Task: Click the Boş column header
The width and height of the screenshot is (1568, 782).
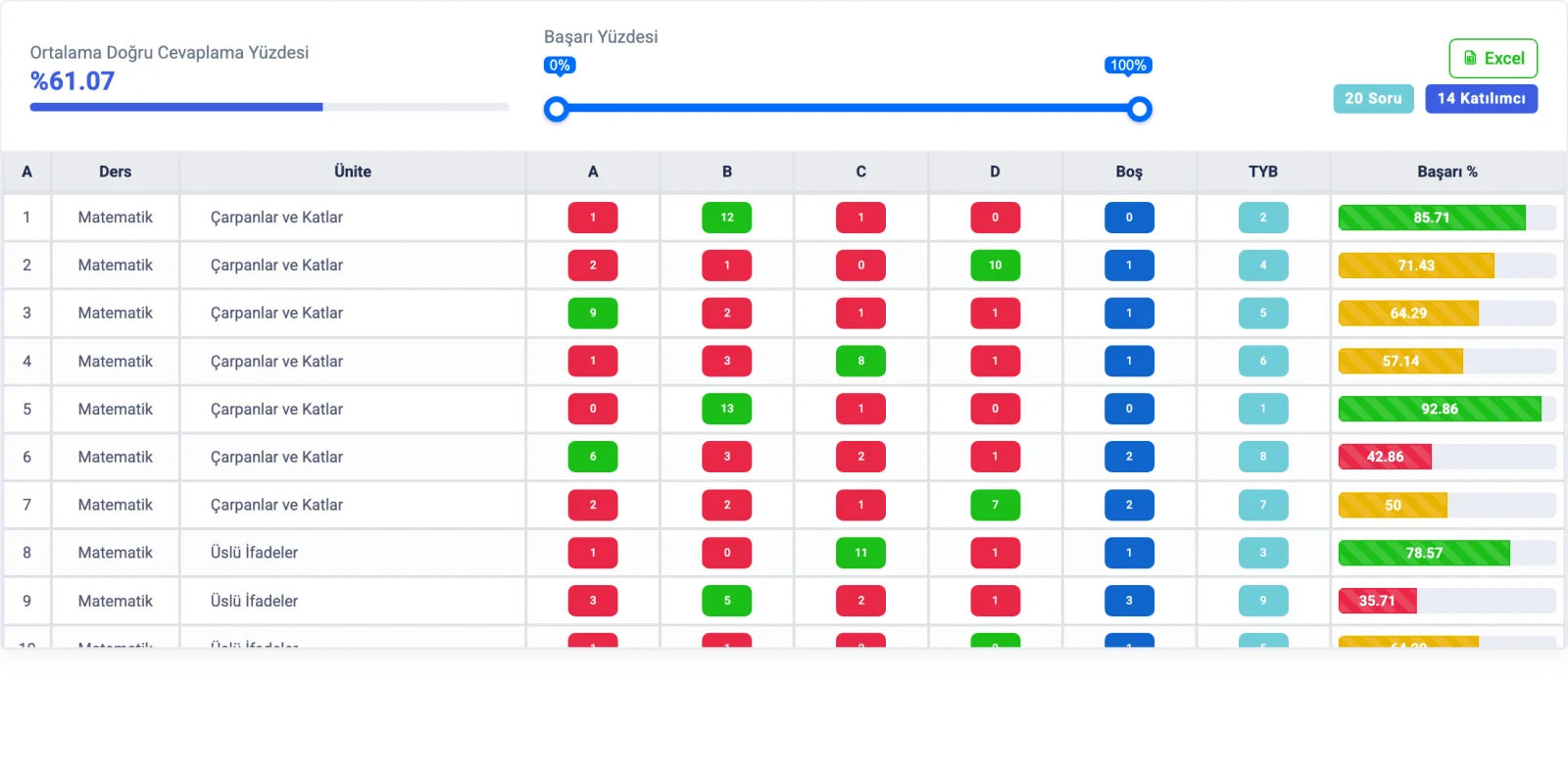Action: tap(1129, 171)
